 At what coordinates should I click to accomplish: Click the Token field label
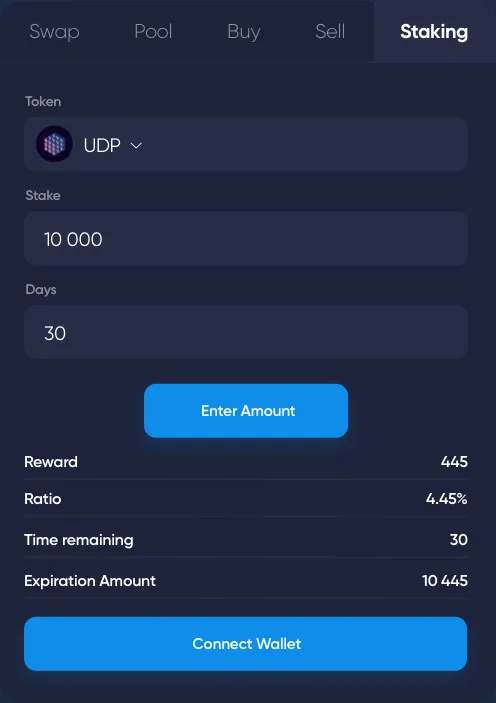click(43, 101)
